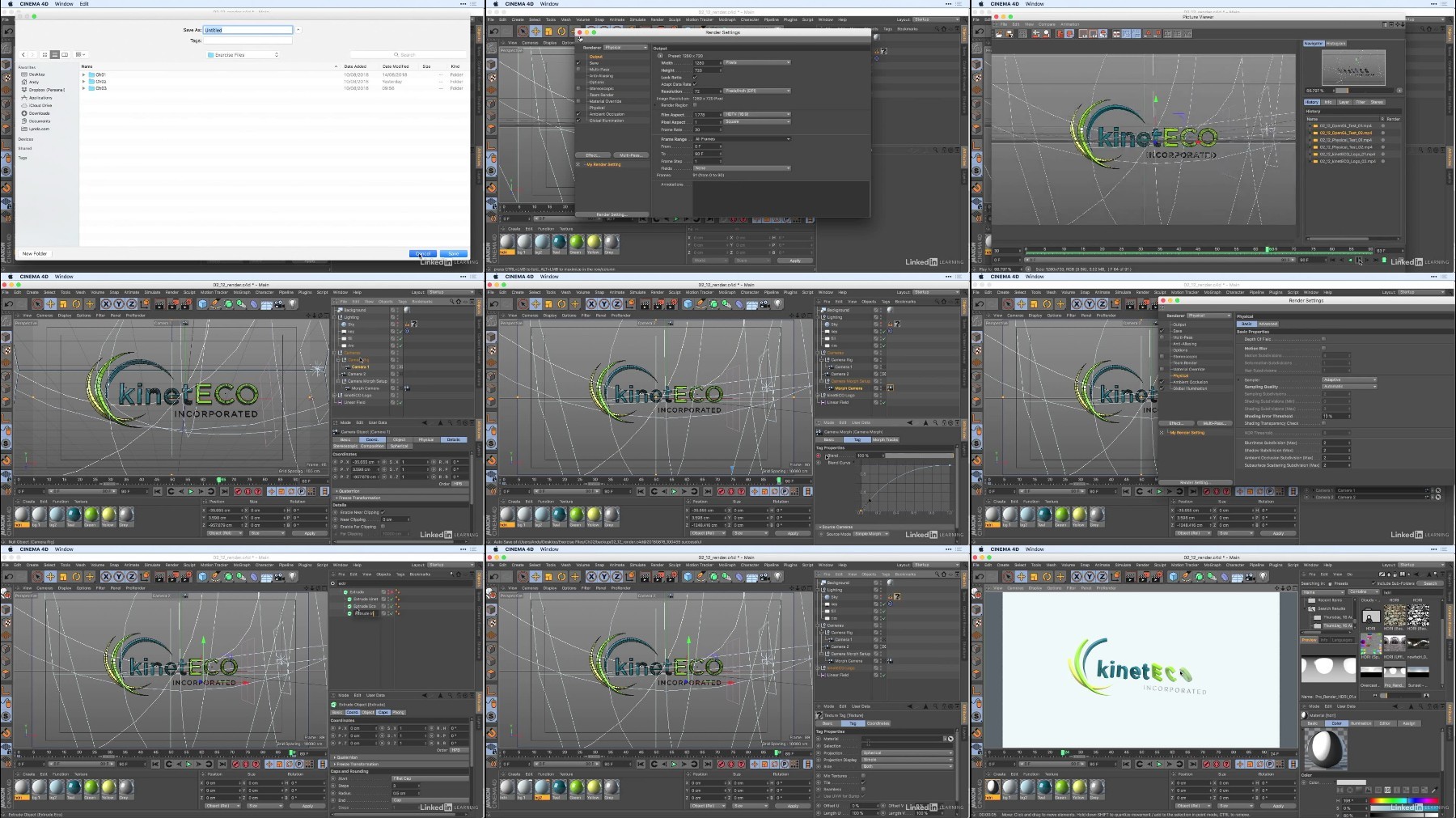Click Render Setting... button in Output Render Settings
Screen dimensions: 1456x818
[x=612, y=214]
